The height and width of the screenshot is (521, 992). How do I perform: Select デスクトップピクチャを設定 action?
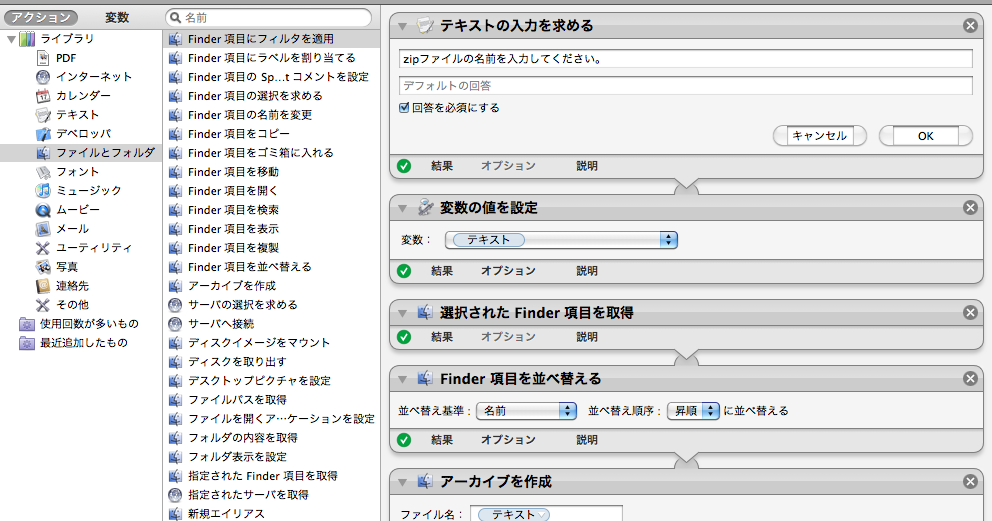point(271,381)
